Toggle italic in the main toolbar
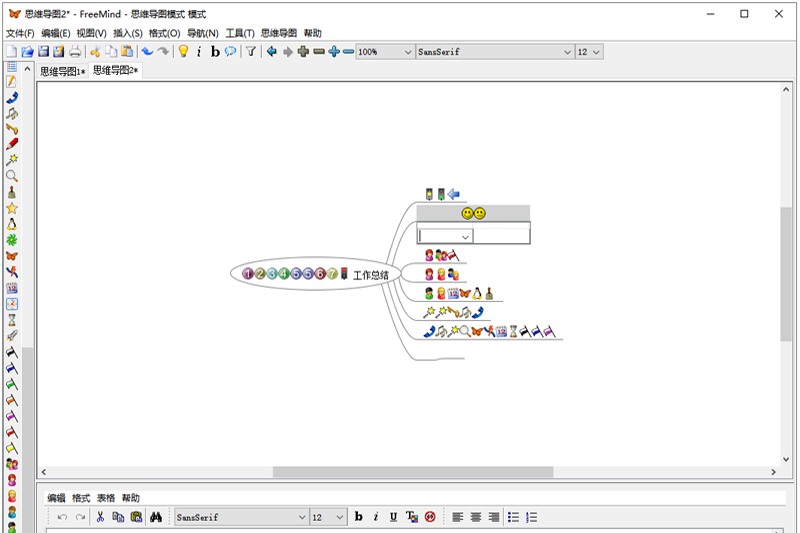 tap(199, 52)
